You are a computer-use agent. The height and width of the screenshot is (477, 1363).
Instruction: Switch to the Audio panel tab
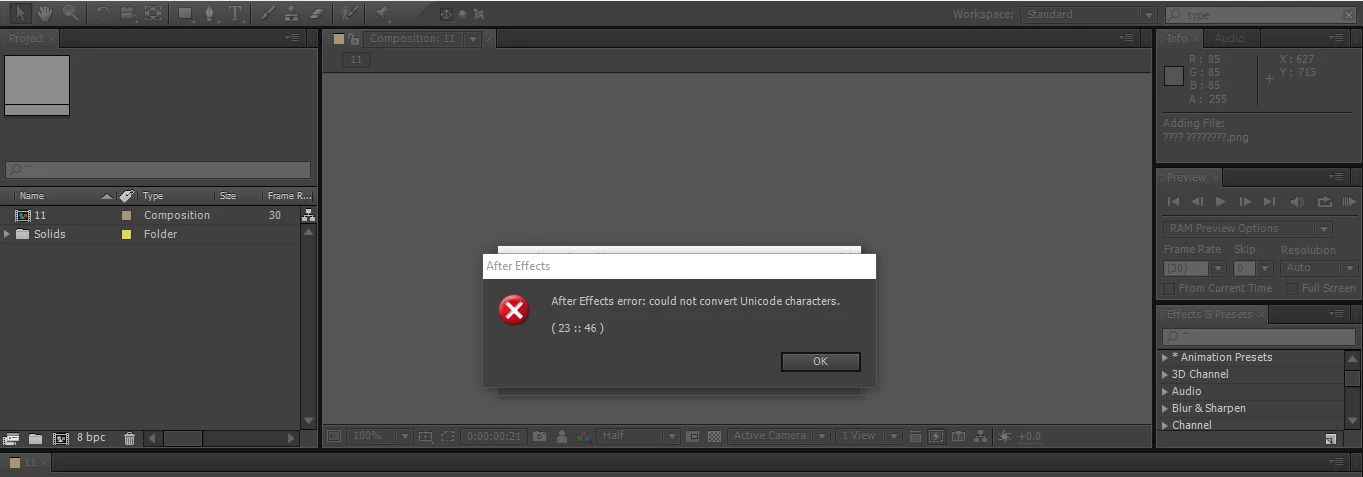1229,38
